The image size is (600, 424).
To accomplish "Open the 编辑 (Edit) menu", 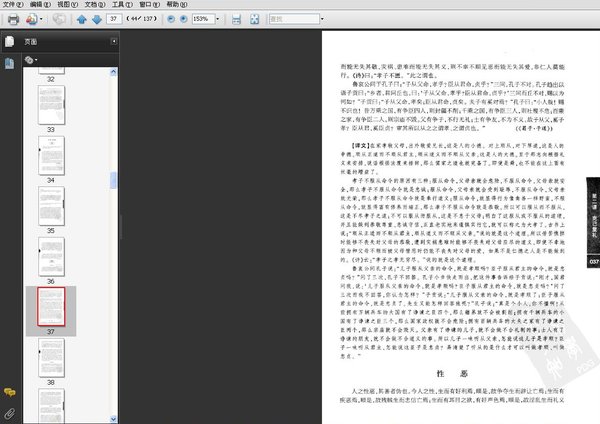I will 40,5.
